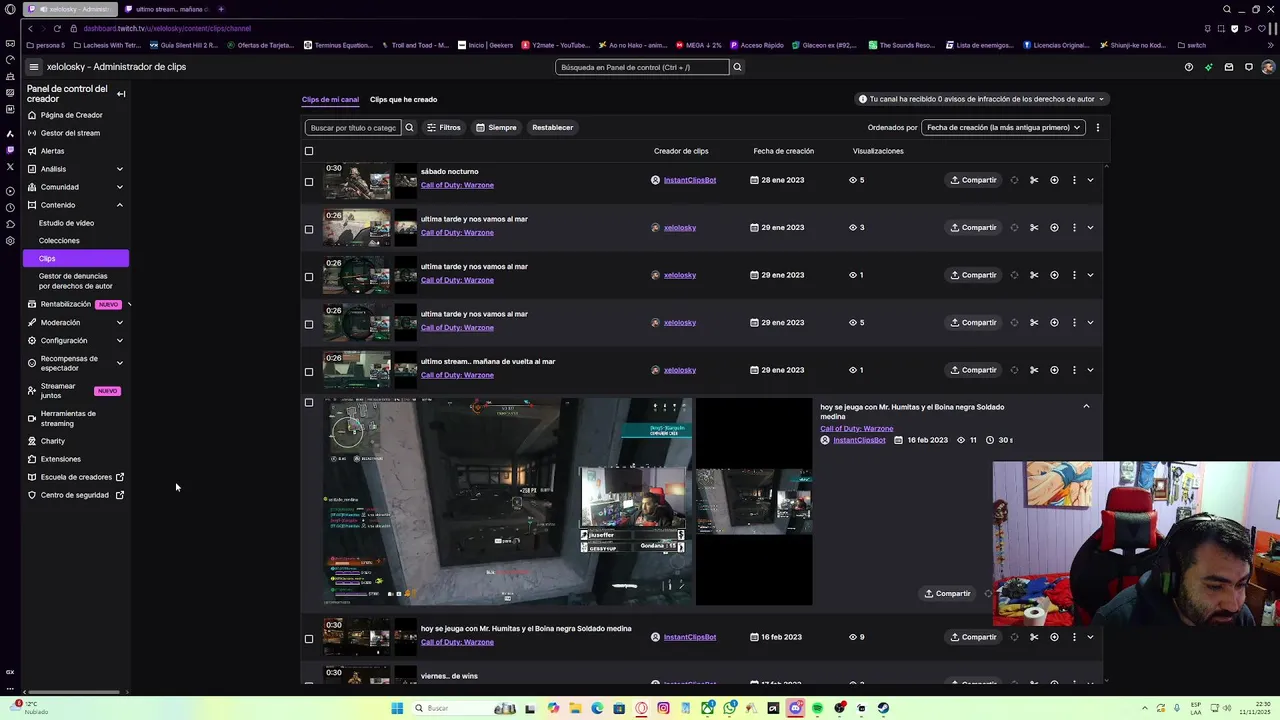Click plus-circle icon on sábado nocturno row
Image resolution: width=1280 pixels, height=720 pixels.
click(1054, 180)
